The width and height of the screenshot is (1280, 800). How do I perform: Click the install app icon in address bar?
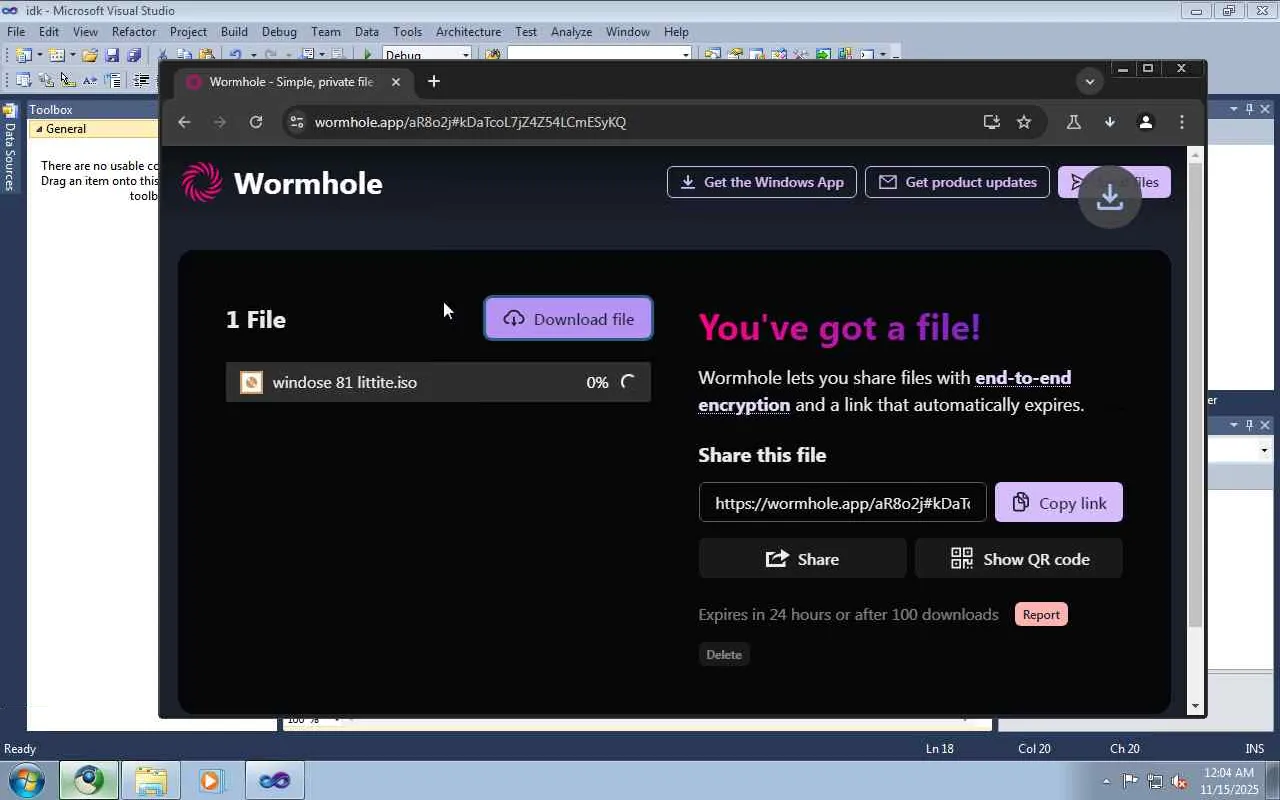point(991,122)
